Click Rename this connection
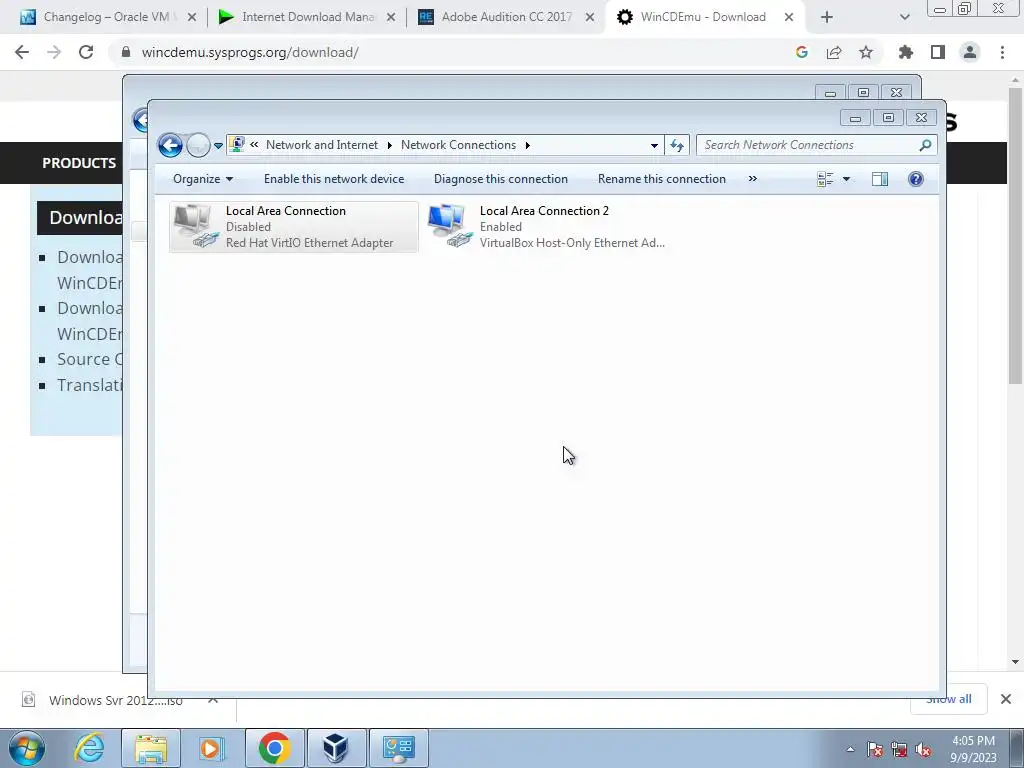Image resolution: width=1024 pixels, height=768 pixels. 662,179
